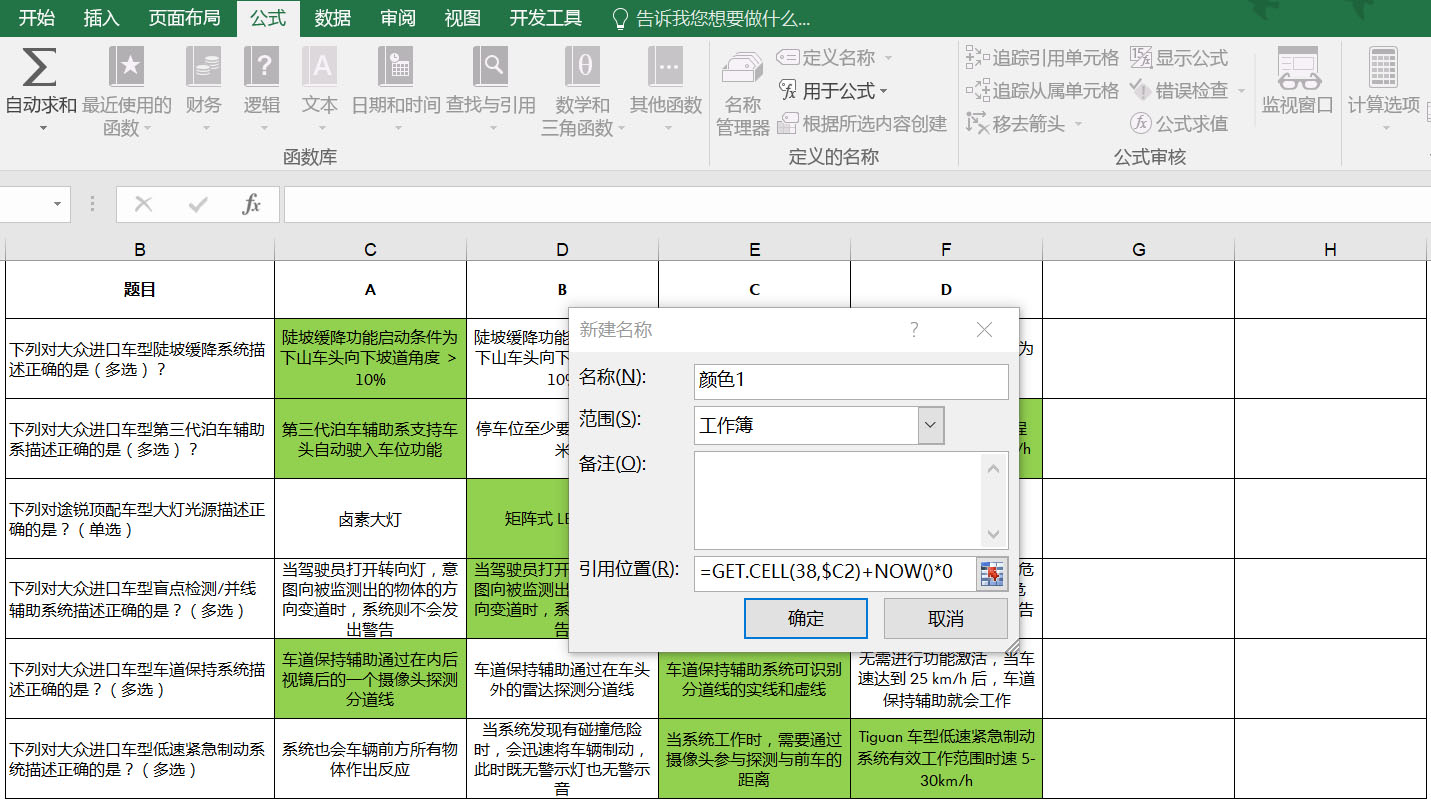Switch to the Developer (开发工具) tab

(x=545, y=18)
